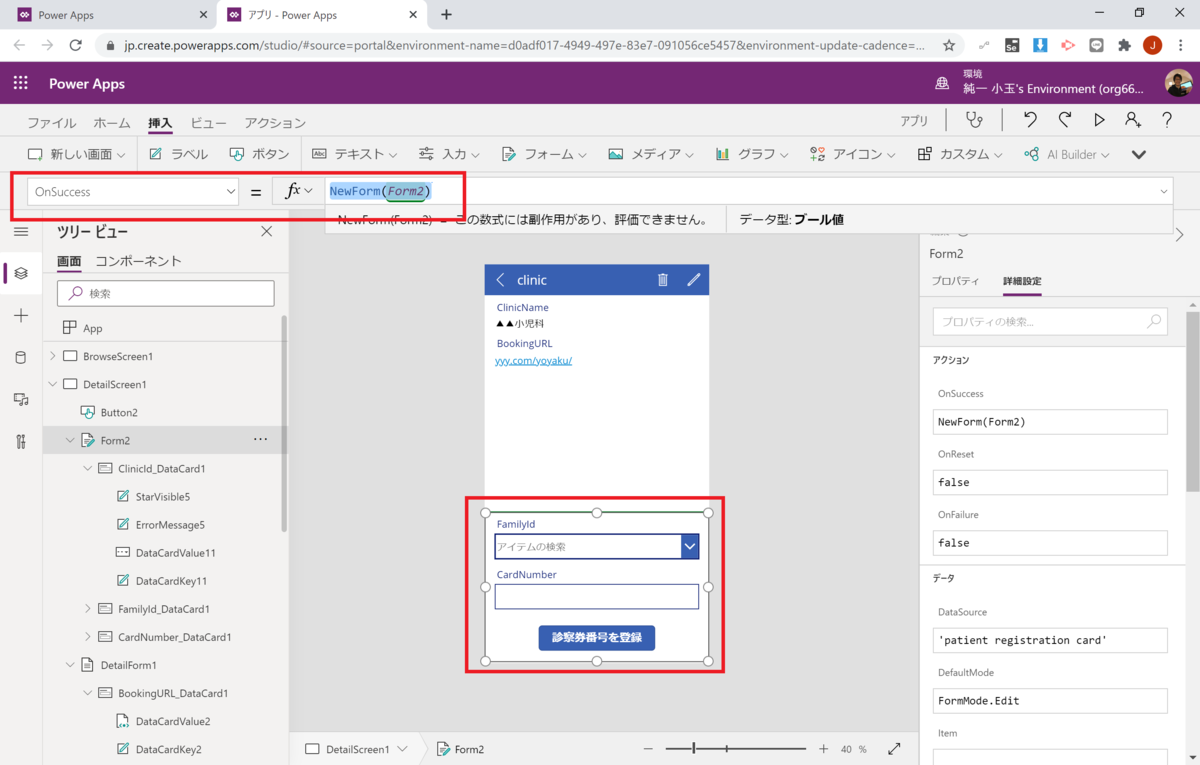Collapse ClinicId_DataCard1 node
Screen dimensions: 1200x765
tap(88, 468)
